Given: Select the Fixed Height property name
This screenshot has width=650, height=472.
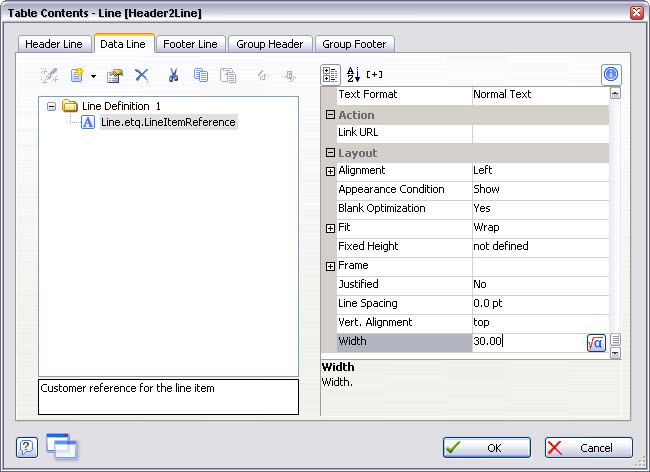Looking at the screenshot, I should pos(404,247).
